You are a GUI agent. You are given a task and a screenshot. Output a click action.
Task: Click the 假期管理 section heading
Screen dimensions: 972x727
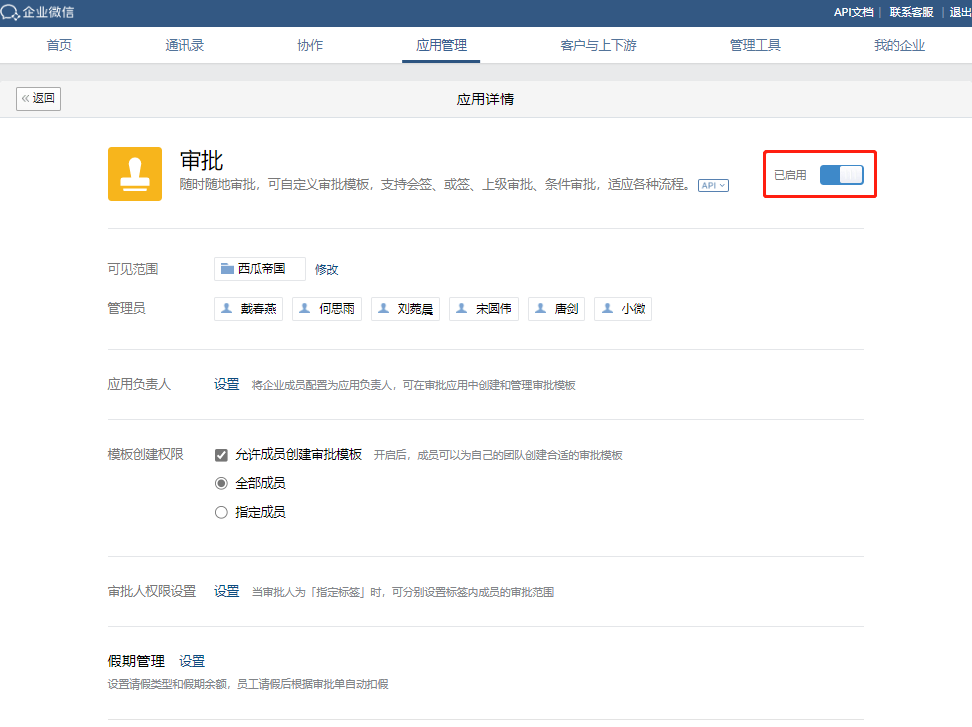136,661
